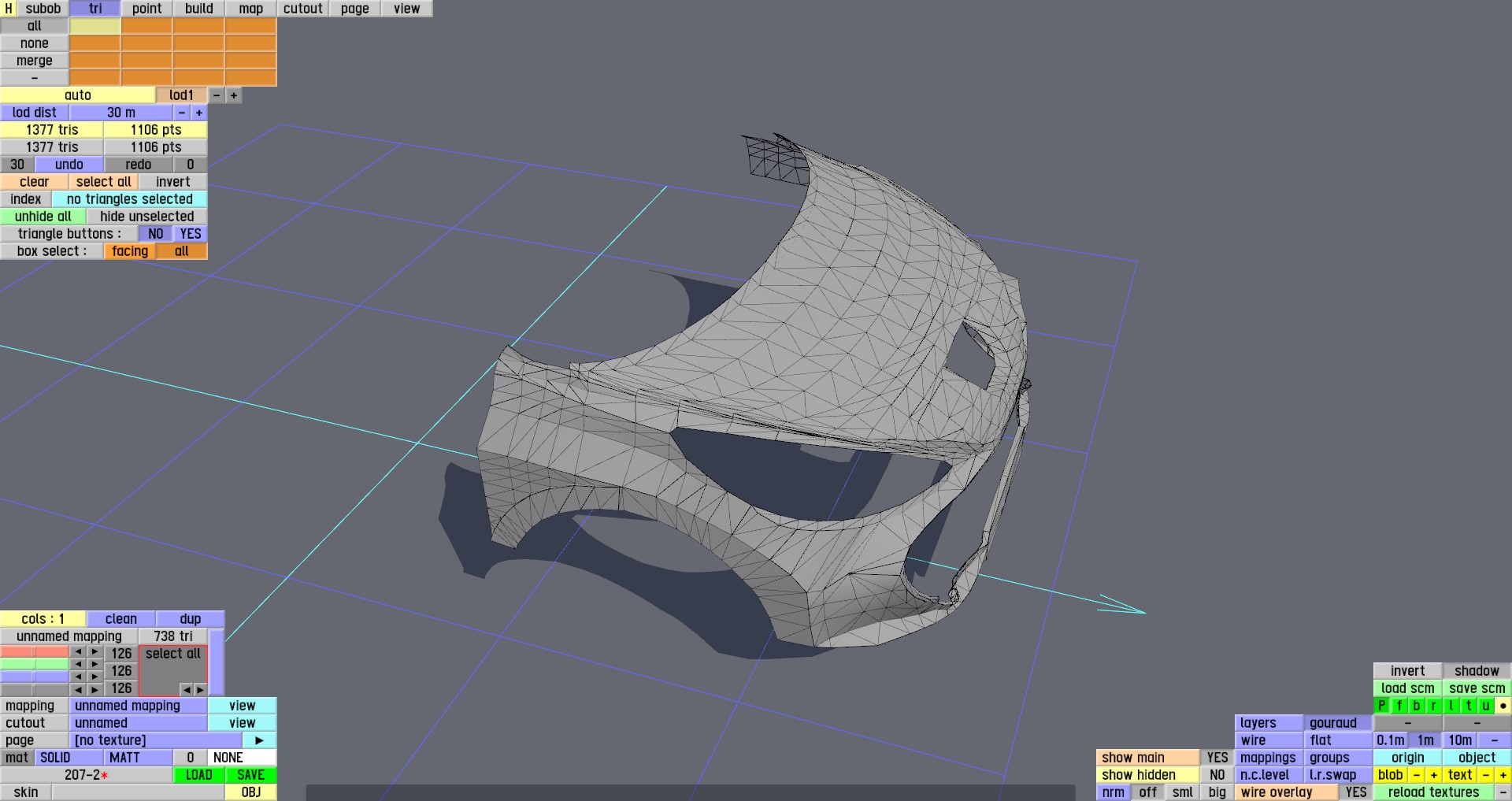
Task: Click the right arrow in the select all box
Action: point(200,689)
